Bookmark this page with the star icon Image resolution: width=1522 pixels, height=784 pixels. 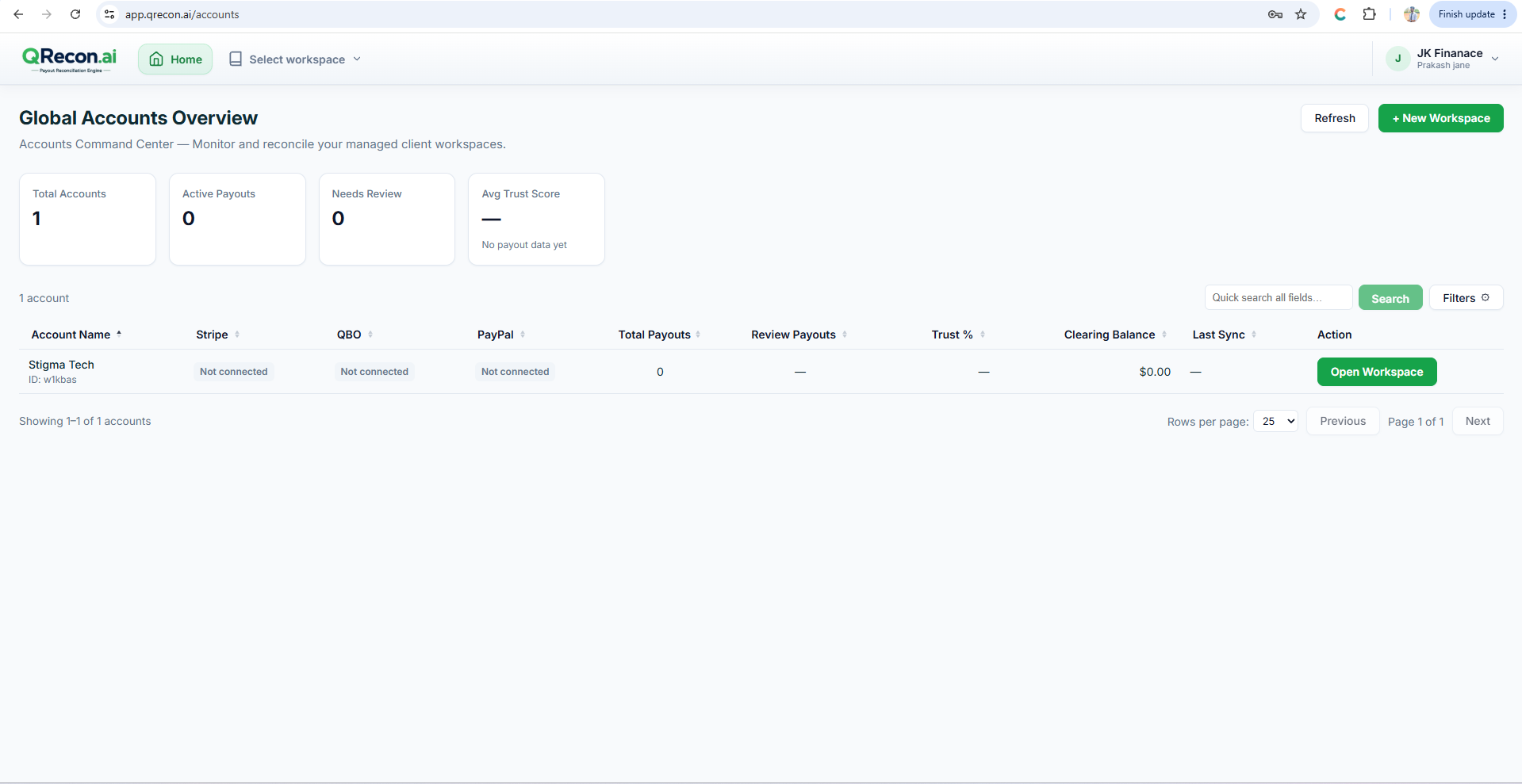1301,14
